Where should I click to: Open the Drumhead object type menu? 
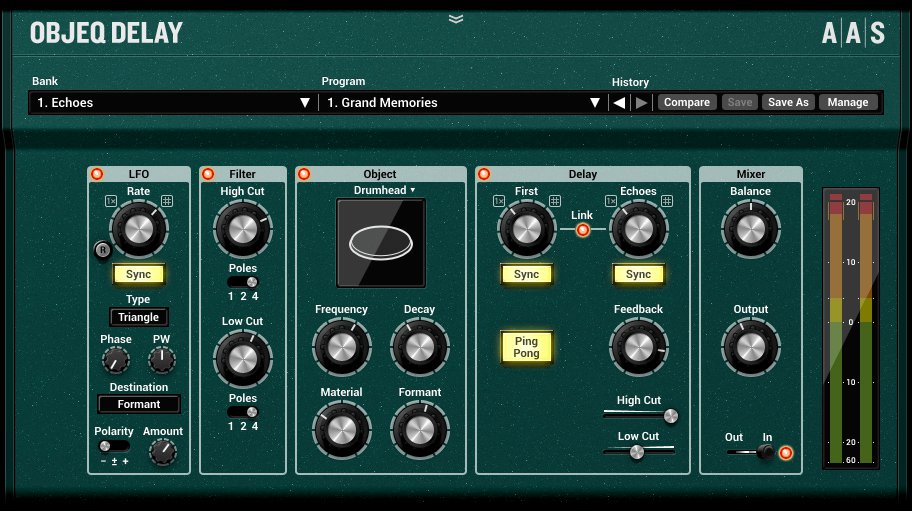tap(385, 189)
